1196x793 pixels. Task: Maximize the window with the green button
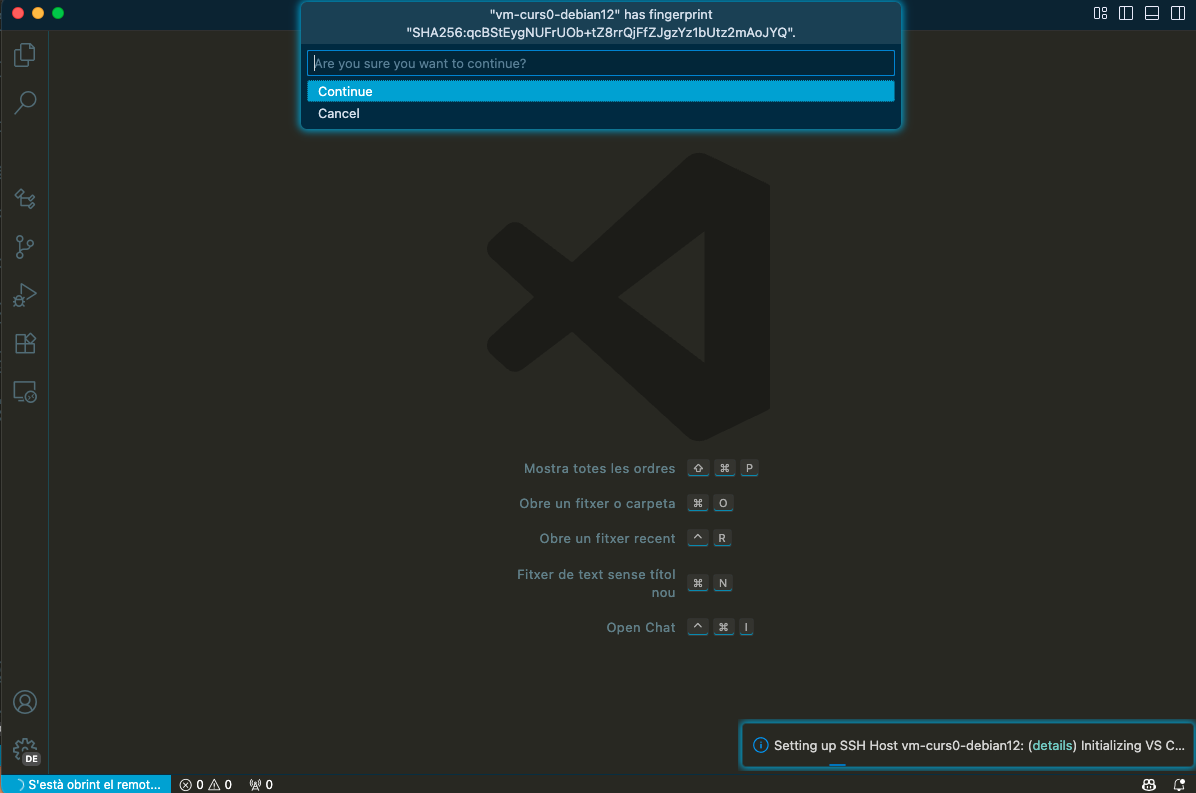pyautogui.click(x=58, y=13)
